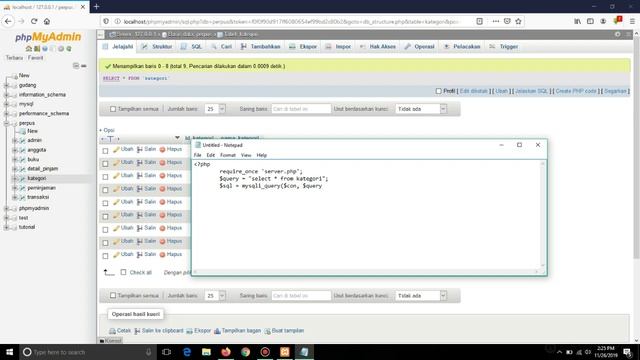Switch to the SQL tab
The image size is (640, 360).
[x=191, y=47]
